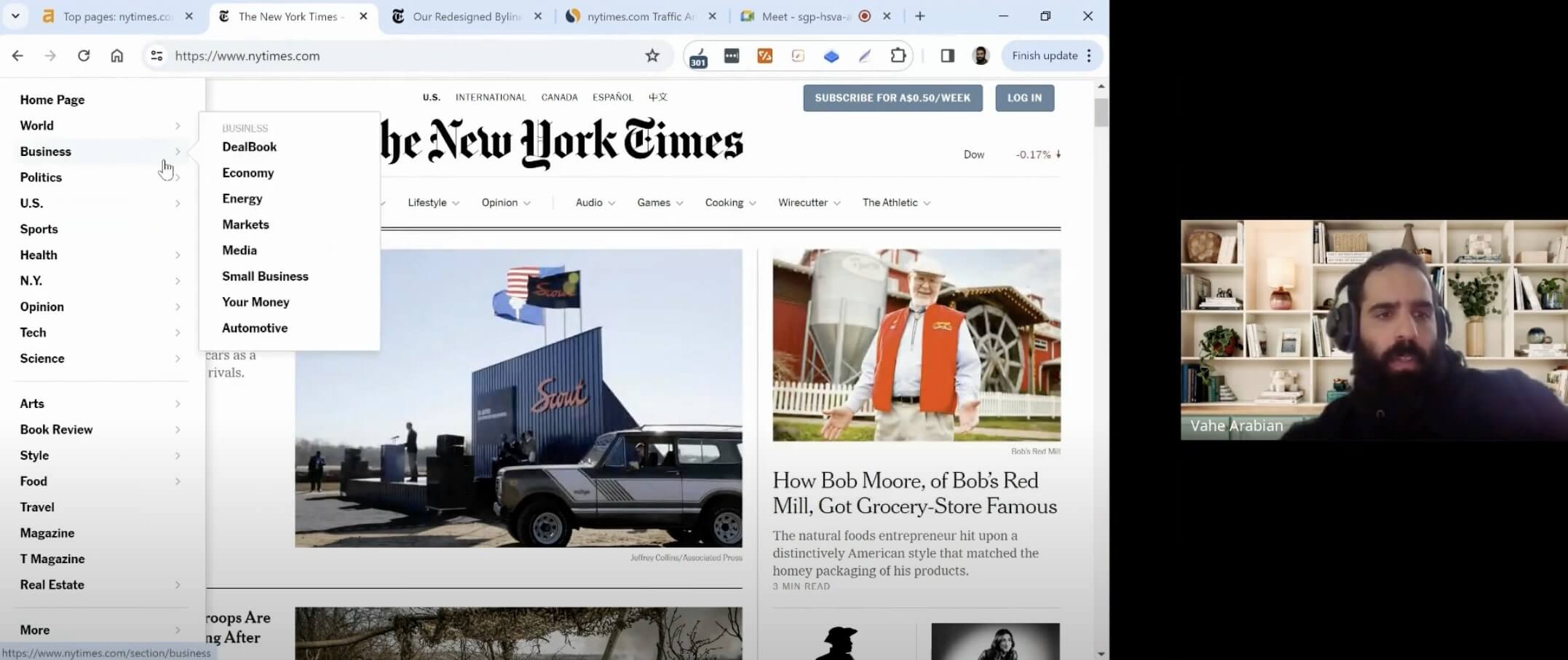The width and height of the screenshot is (1568, 660).
Task: Open the Bob Moore article headline
Action: click(914, 493)
